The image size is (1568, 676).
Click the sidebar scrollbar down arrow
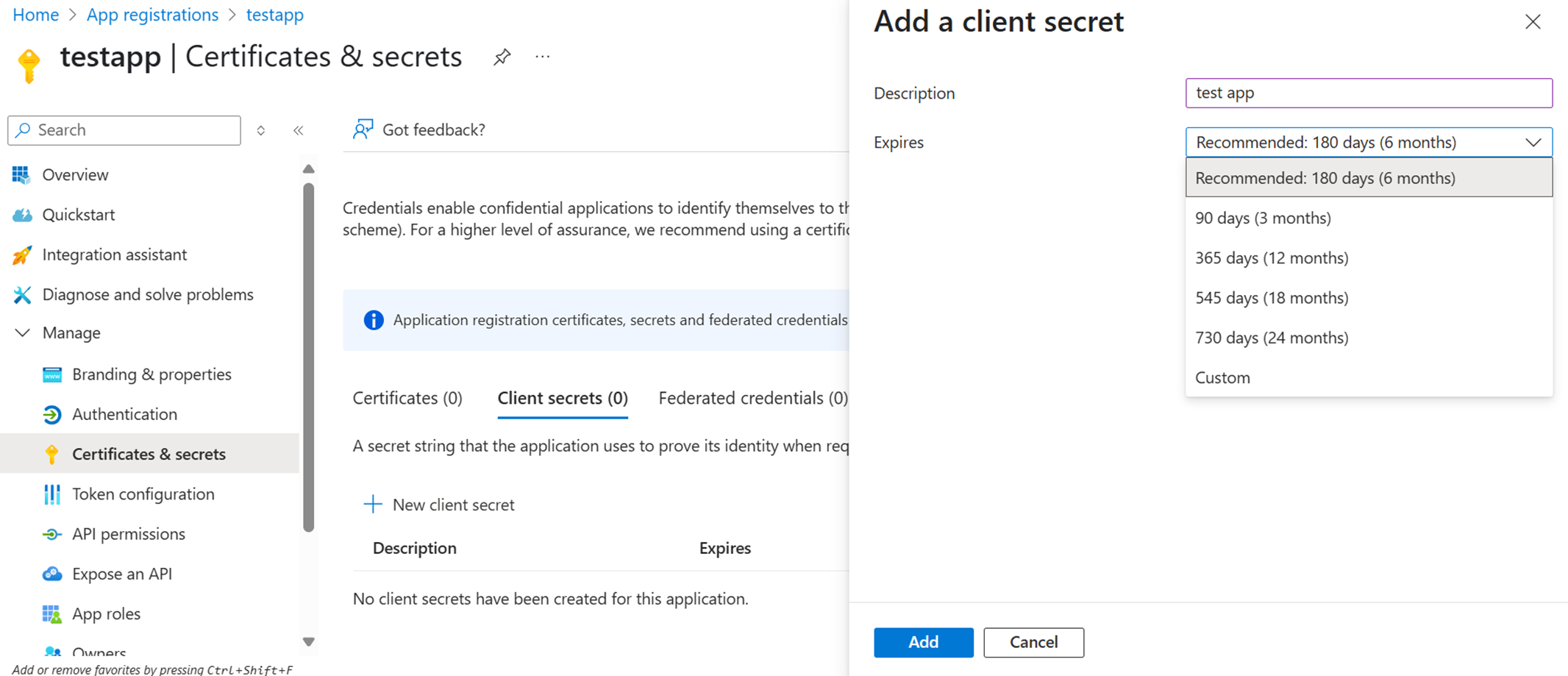309,641
